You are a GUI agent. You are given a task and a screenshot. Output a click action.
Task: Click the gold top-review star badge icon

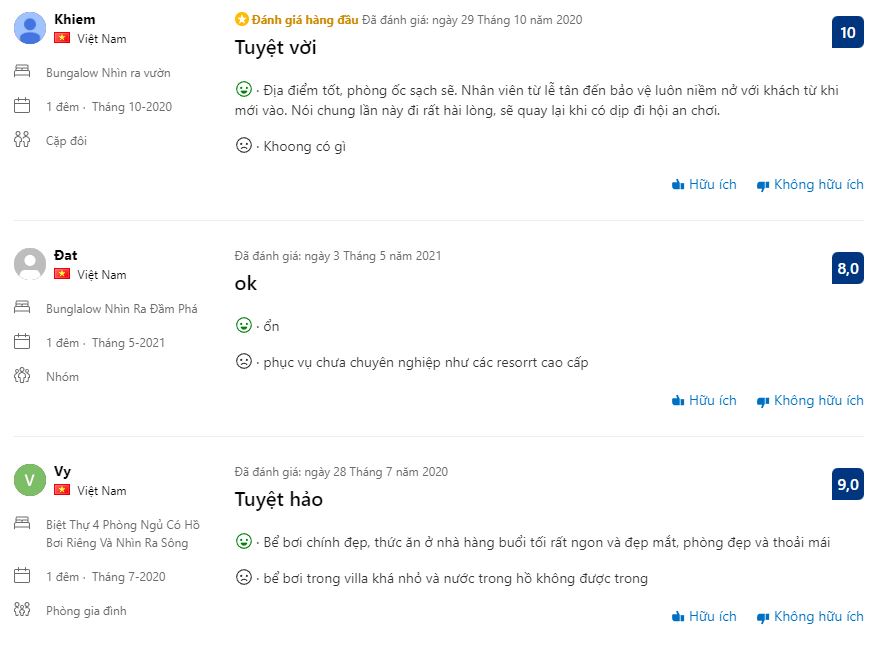241,20
